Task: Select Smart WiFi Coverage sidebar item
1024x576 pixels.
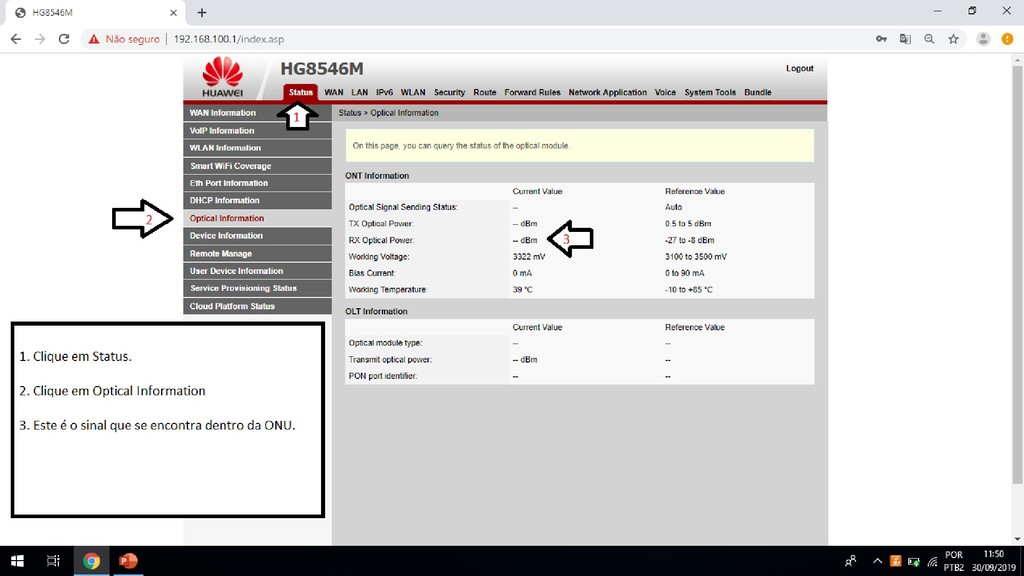Action: pos(257,166)
